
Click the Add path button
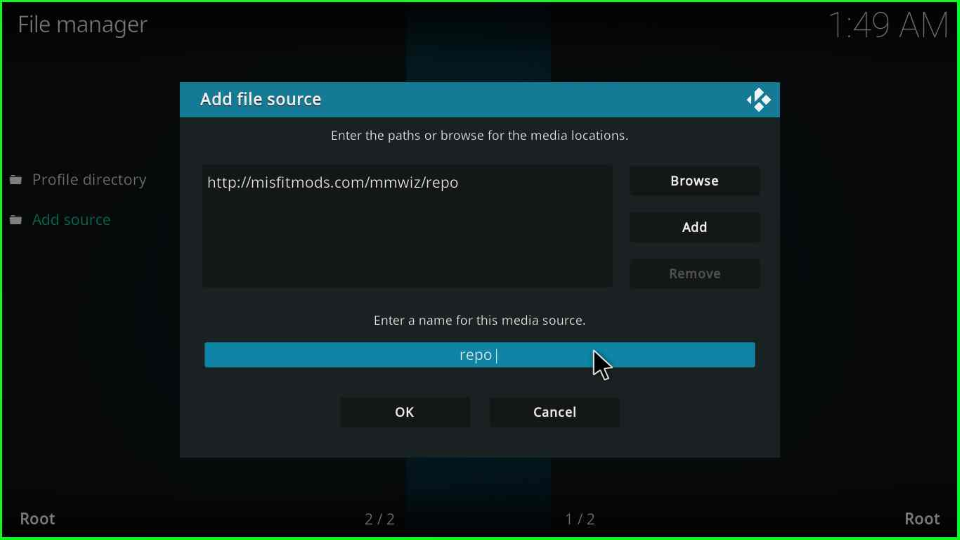tap(694, 227)
